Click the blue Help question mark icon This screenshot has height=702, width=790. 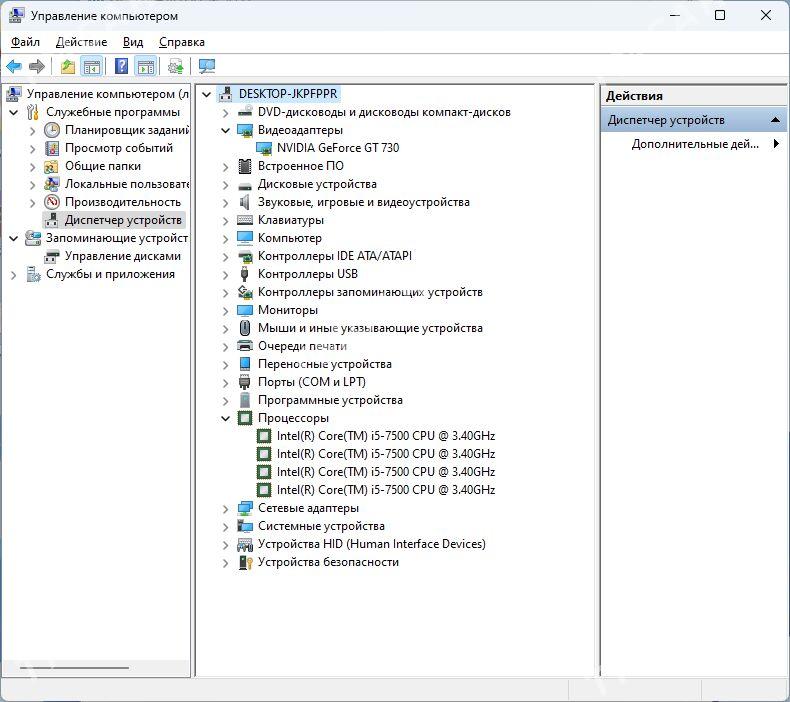click(x=121, y=66)
